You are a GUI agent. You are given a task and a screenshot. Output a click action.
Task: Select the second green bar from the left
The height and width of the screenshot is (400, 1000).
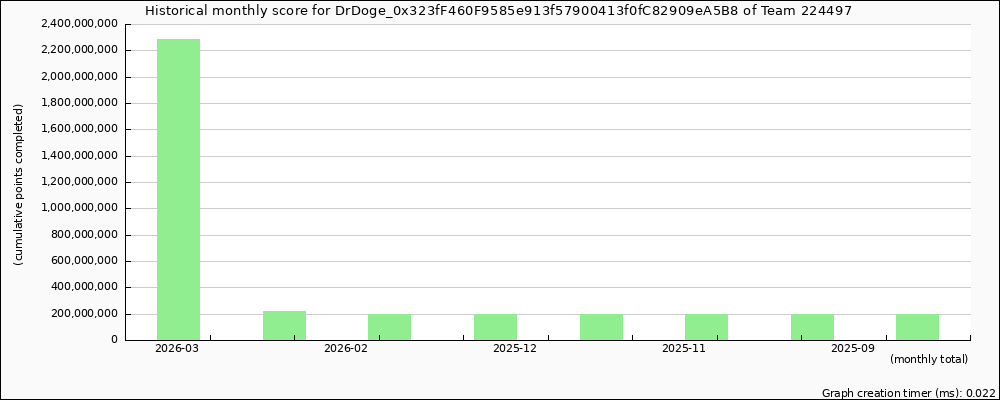[x=284, y=325]
